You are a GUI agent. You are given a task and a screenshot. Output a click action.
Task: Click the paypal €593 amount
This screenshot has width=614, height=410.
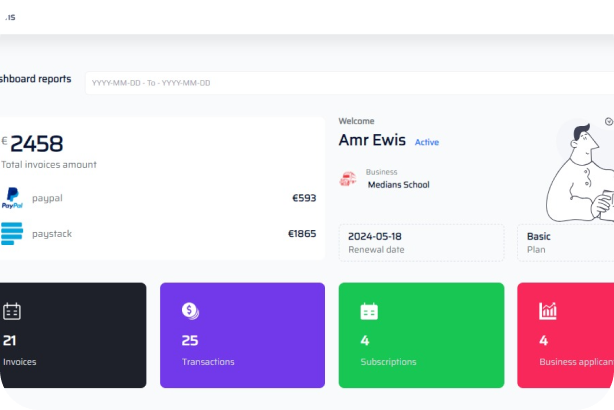point(304,198)
